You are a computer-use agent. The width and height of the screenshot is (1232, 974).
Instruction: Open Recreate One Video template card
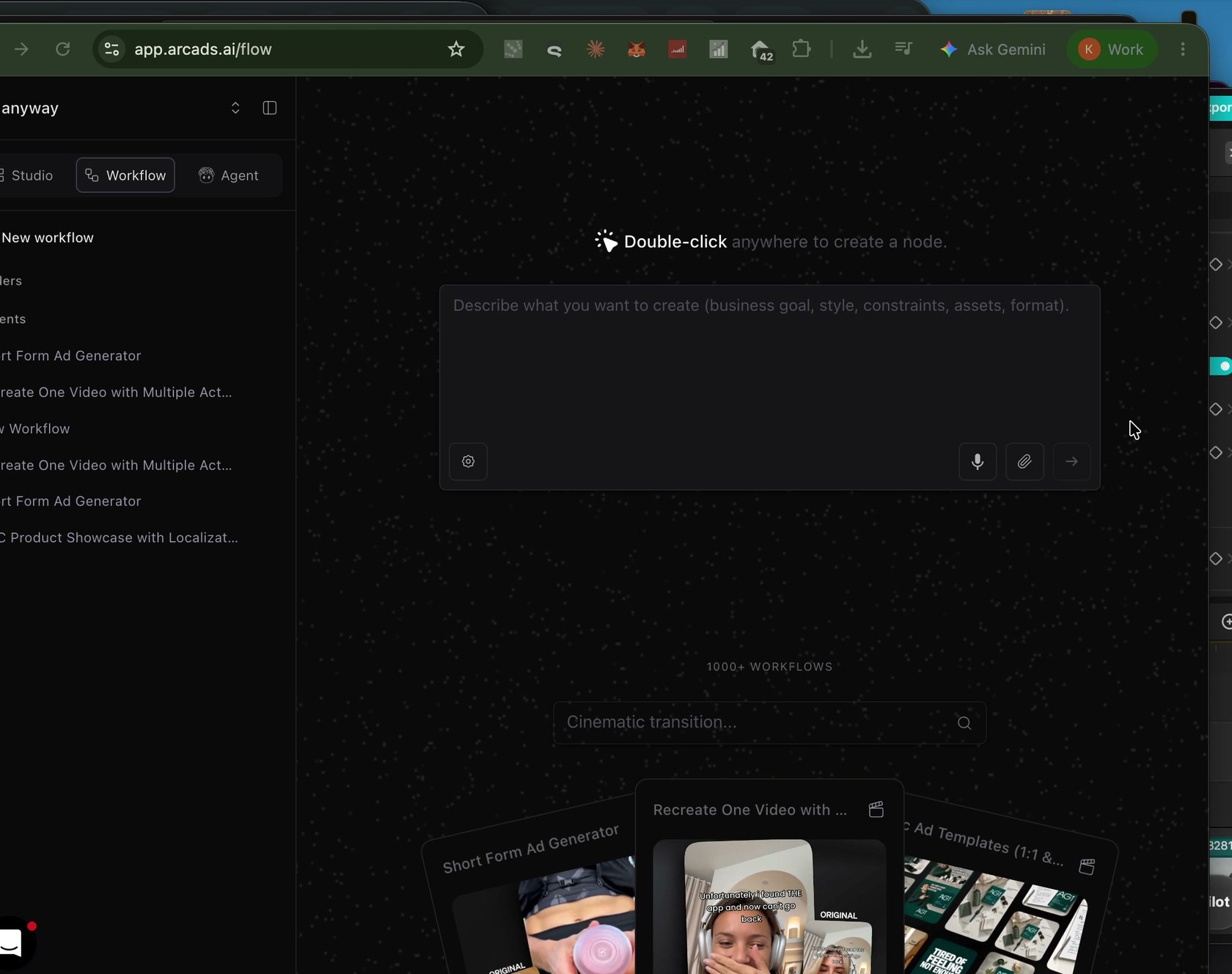(x=769, y=876)
